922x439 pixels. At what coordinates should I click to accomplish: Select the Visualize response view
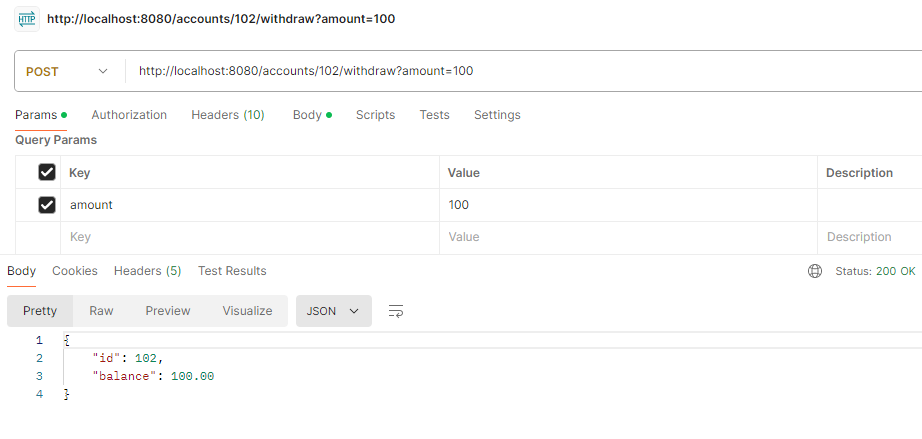tap(247, 311)
